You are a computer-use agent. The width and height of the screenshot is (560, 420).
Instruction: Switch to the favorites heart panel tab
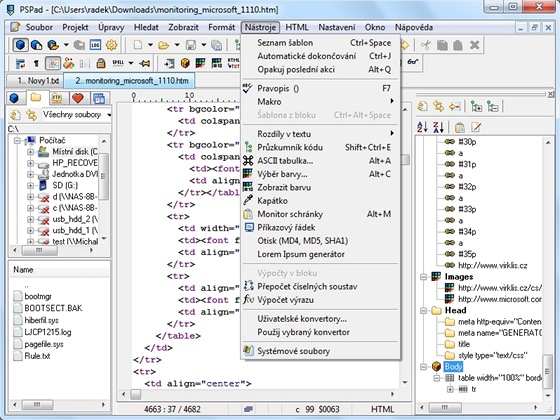tap(78, 98)
